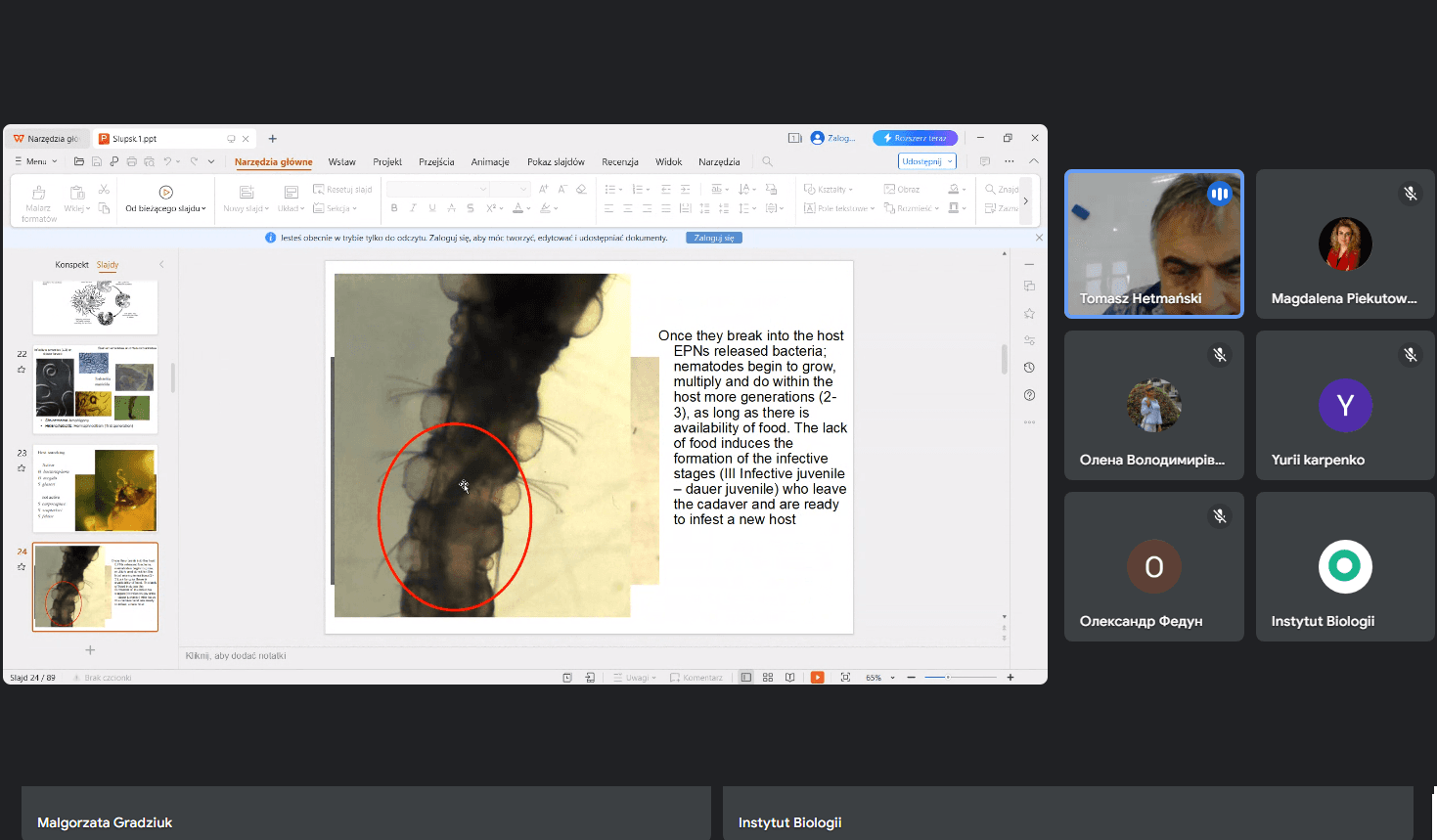Click the copy icon below scissors
The width and height of the screenshot is (1437, 840).
point(105,208)
